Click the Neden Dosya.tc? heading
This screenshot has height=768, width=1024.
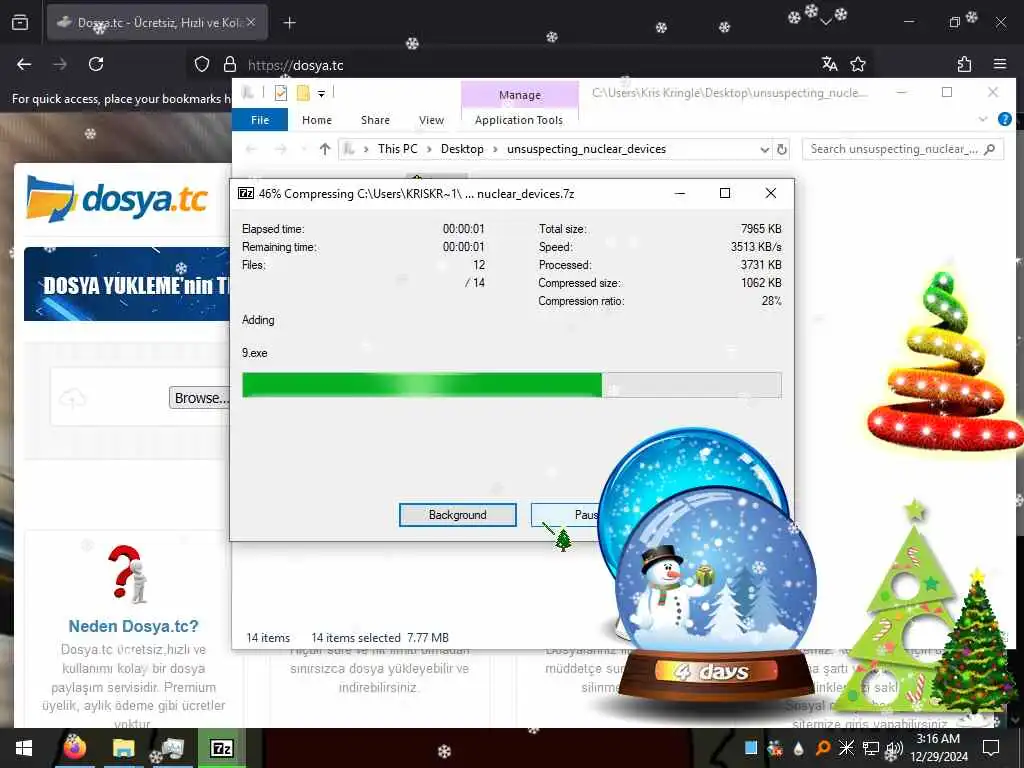133,626
